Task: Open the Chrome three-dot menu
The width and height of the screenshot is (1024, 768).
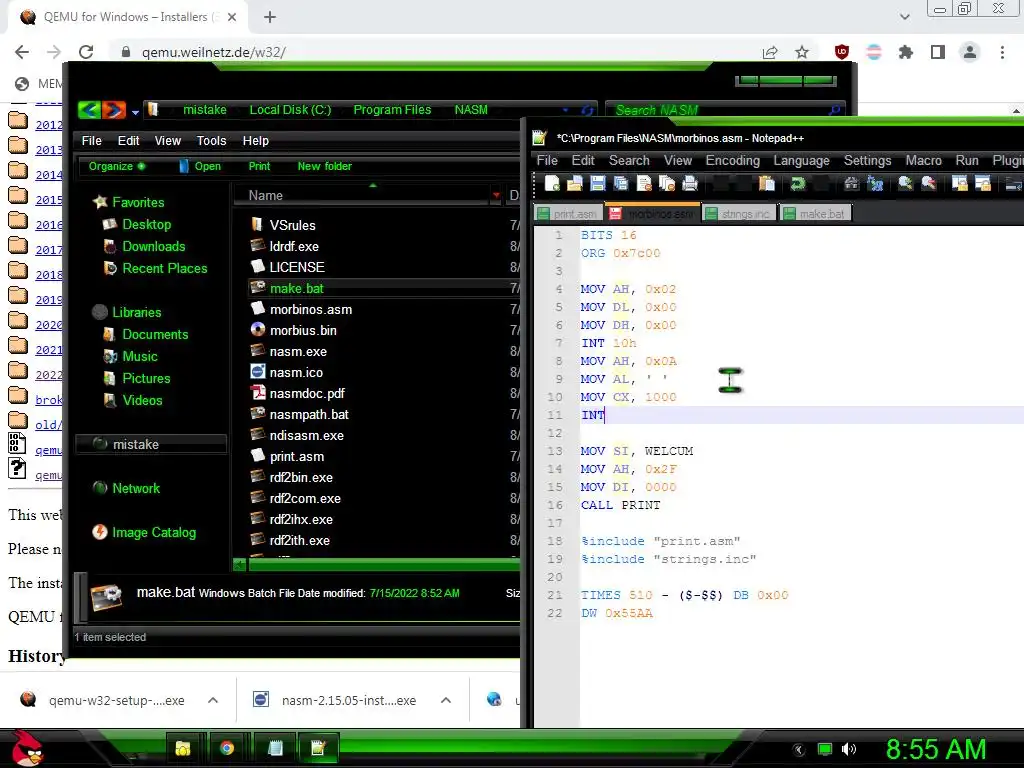Action: click(x=1002, y=52)
